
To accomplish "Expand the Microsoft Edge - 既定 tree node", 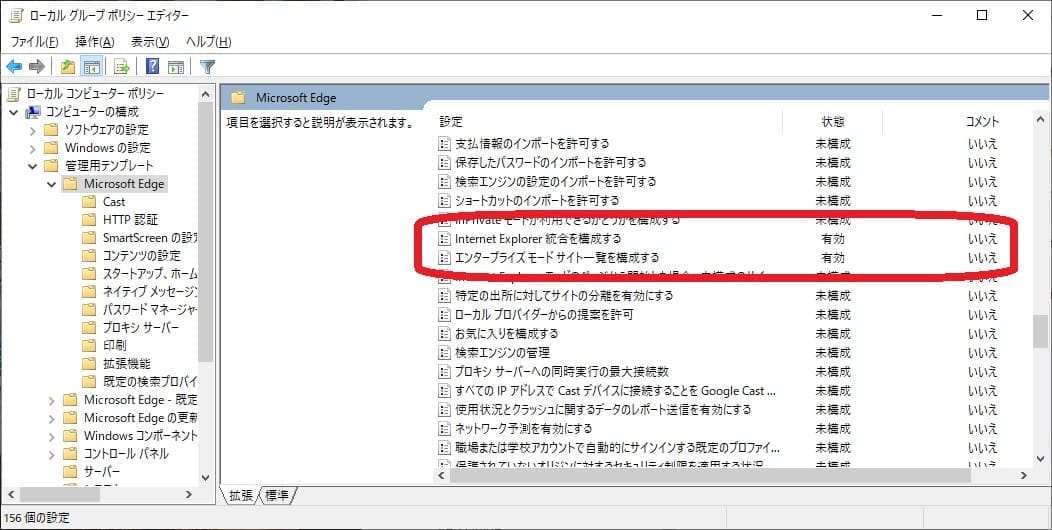I will (52, 401).
